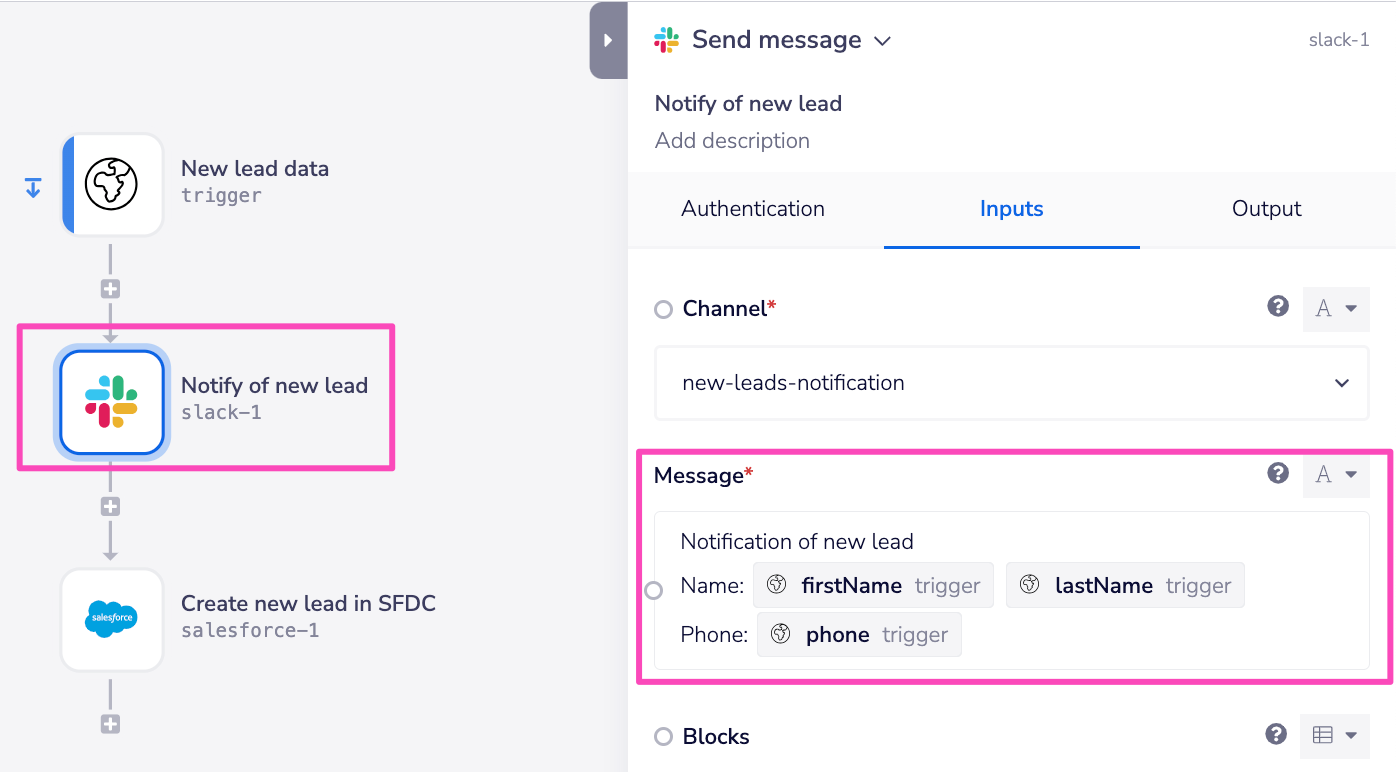The image size is (1396, 772).
Task: Open the input type selector next to Message
Action: point(1336,475)
